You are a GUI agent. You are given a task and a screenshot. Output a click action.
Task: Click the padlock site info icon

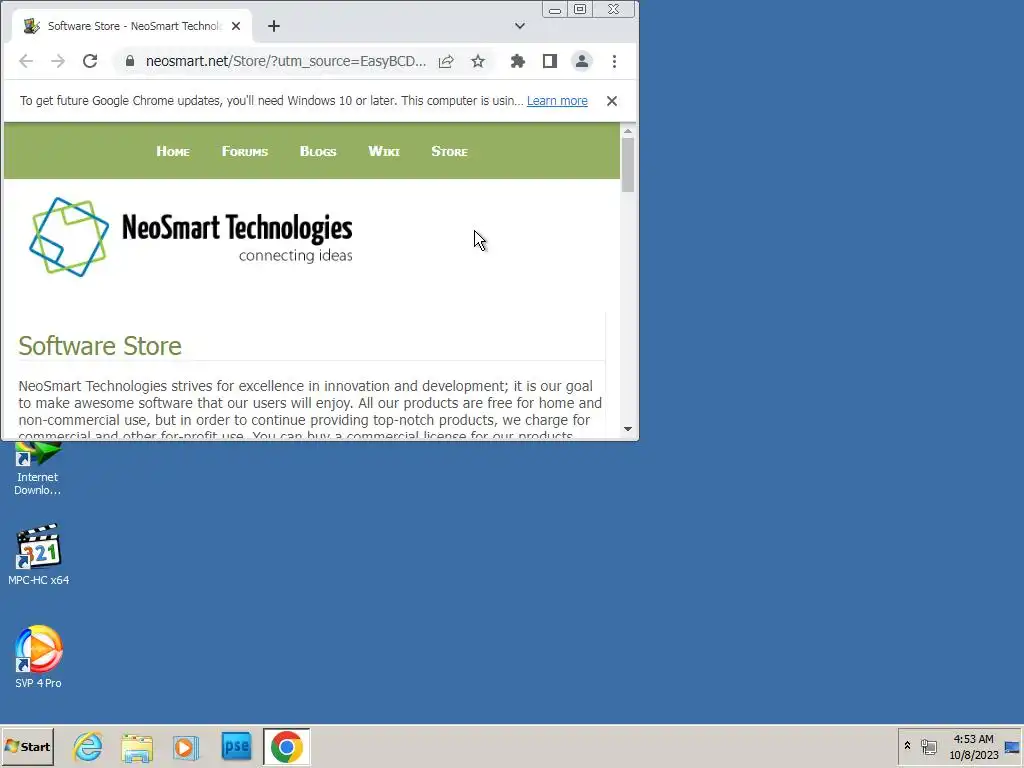pos(130,61)
